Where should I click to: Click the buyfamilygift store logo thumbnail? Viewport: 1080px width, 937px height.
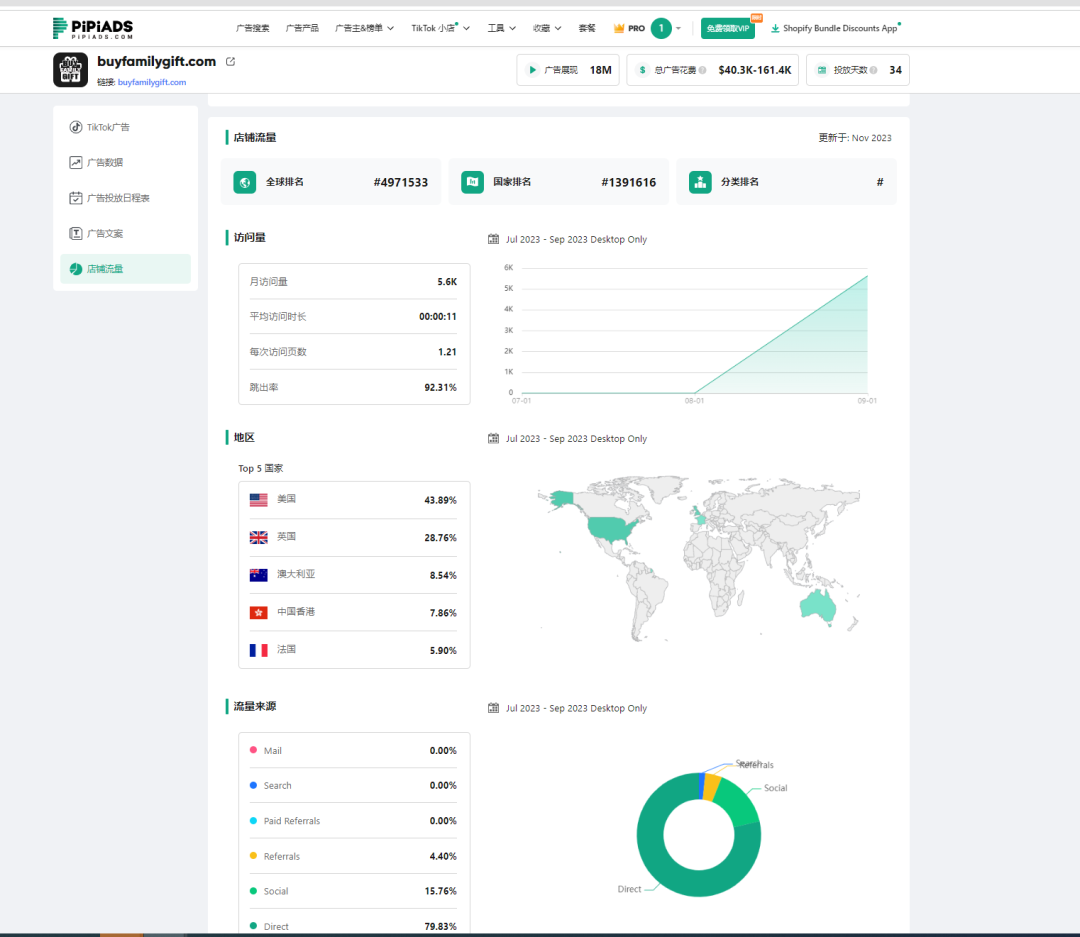tap(70, 70)
